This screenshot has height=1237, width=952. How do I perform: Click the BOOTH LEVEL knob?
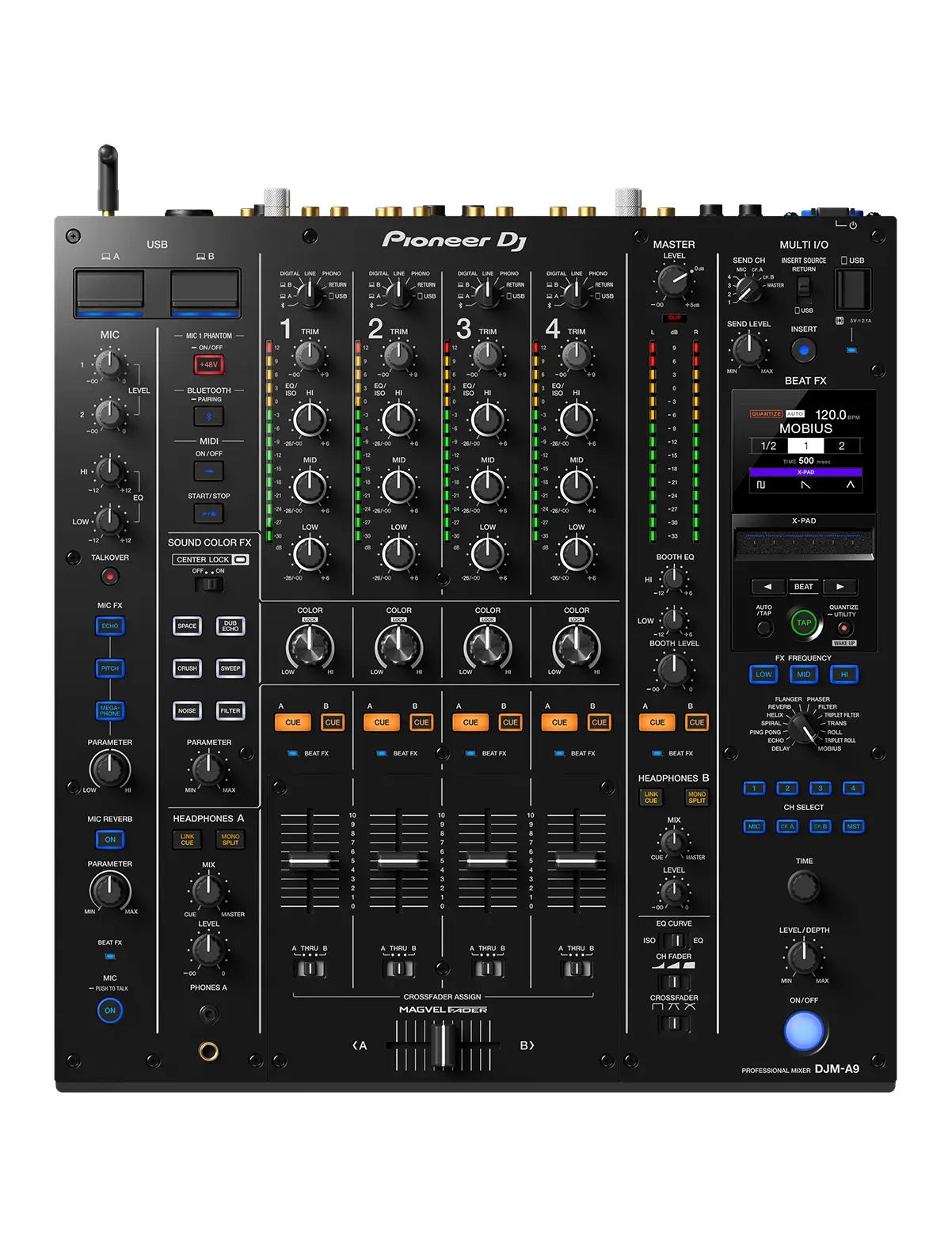(x=674, y=670)
